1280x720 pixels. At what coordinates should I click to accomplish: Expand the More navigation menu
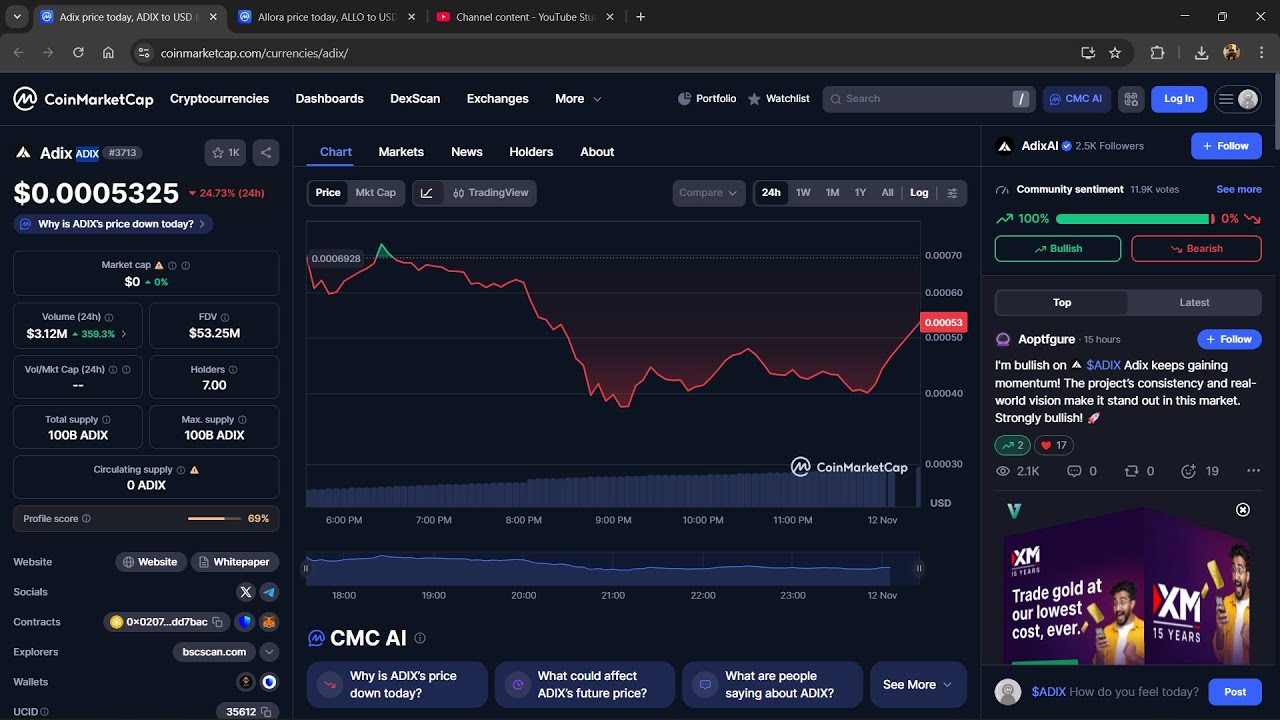coord(578,99)
